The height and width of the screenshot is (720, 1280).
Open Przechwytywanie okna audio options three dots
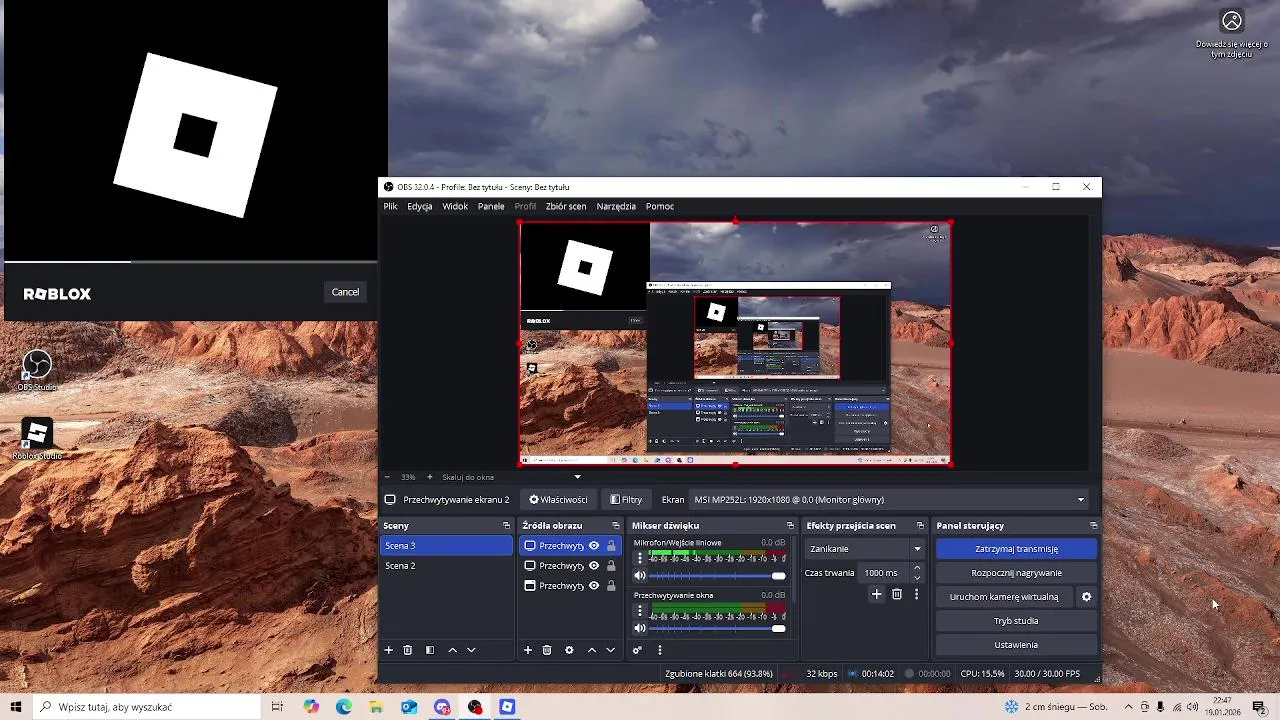tap(640, 610)
